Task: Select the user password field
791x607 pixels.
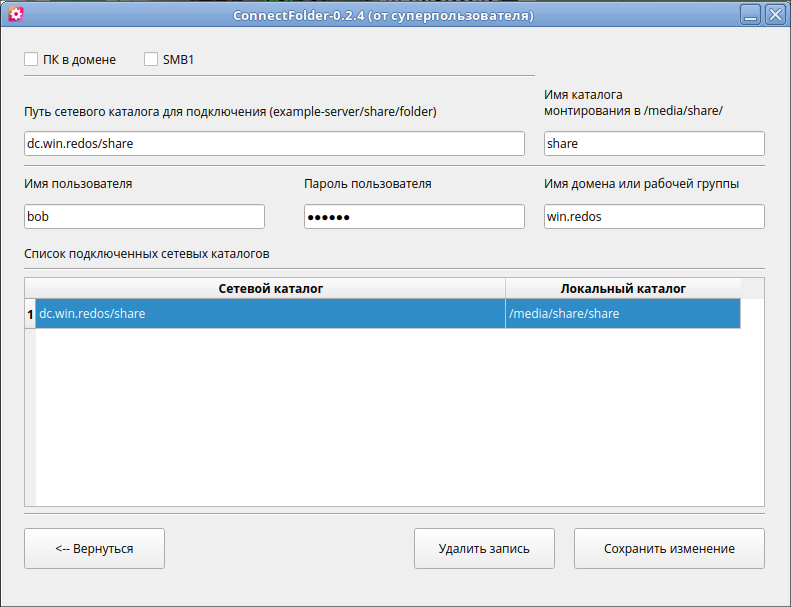Action: point(414,216)
